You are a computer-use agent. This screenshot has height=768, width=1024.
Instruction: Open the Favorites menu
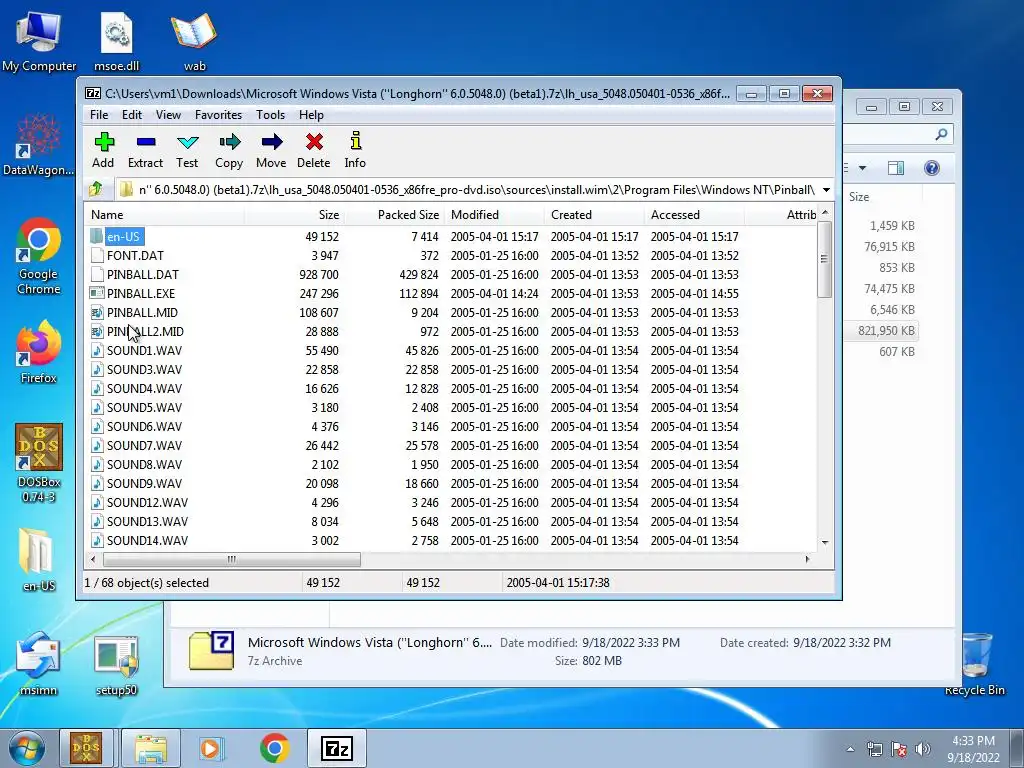(x=218, y=115)
